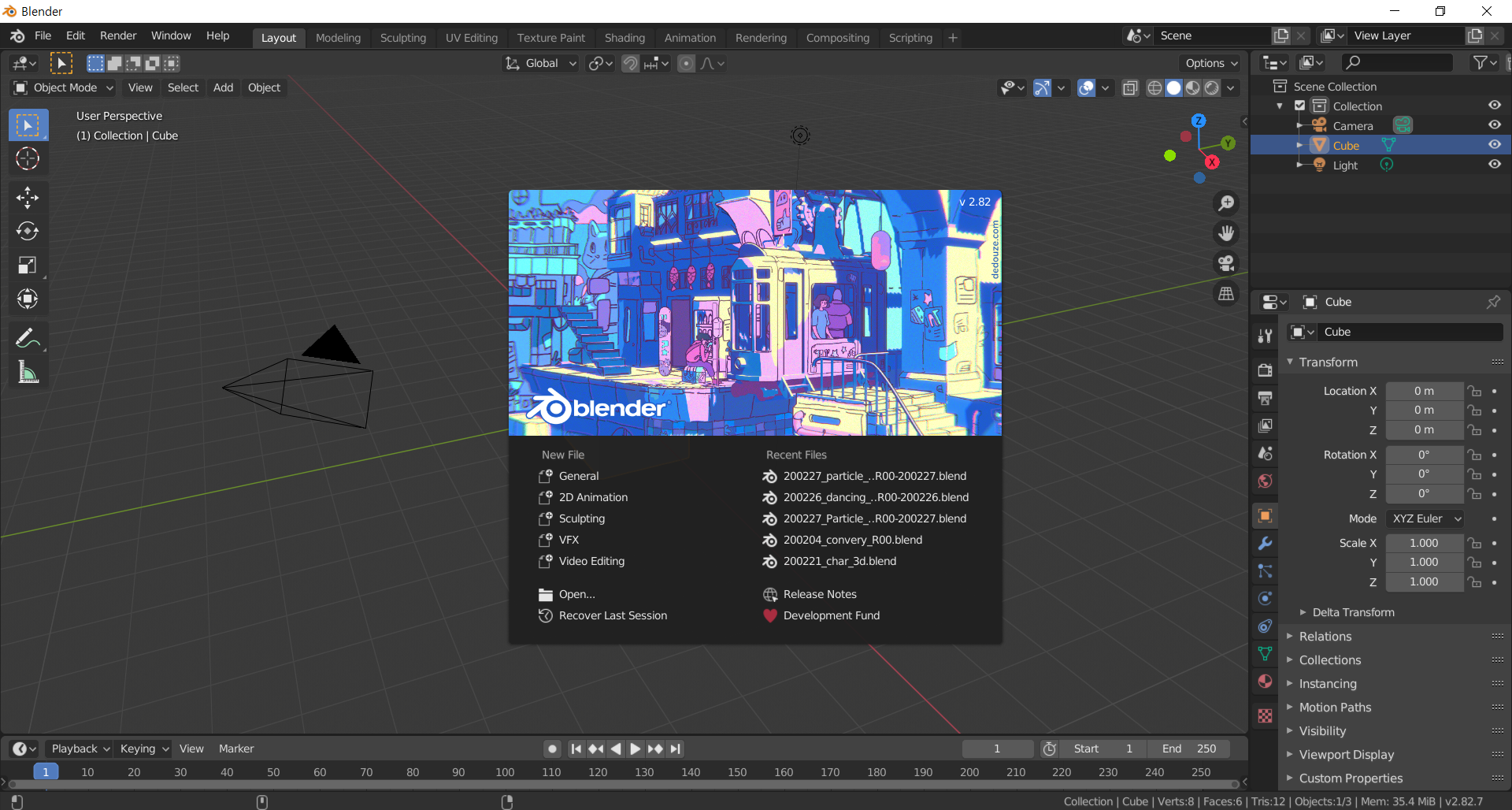Toggle snapping magnet in header
Viewport: 1512px width, 810px height.
[631, 63]
